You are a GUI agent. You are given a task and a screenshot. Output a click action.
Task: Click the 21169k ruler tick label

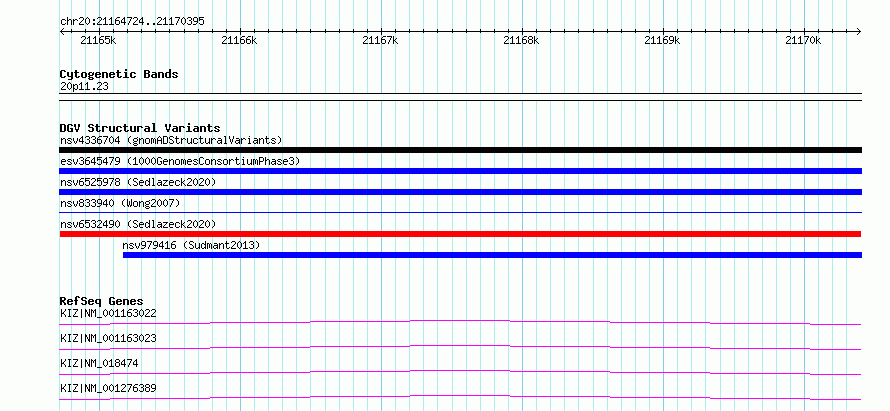click(662, 40)
